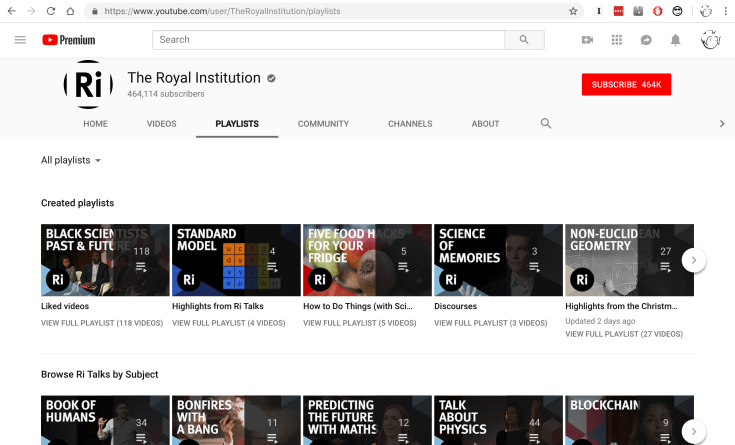This screenshot has width=735, height=445.
Task: Click Browse Ri Talks by Subject heading
Action: click(x=99, y=374)
